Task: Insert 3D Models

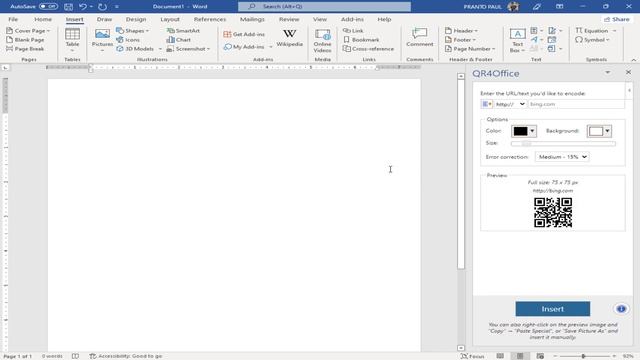Action: point(136,49)
